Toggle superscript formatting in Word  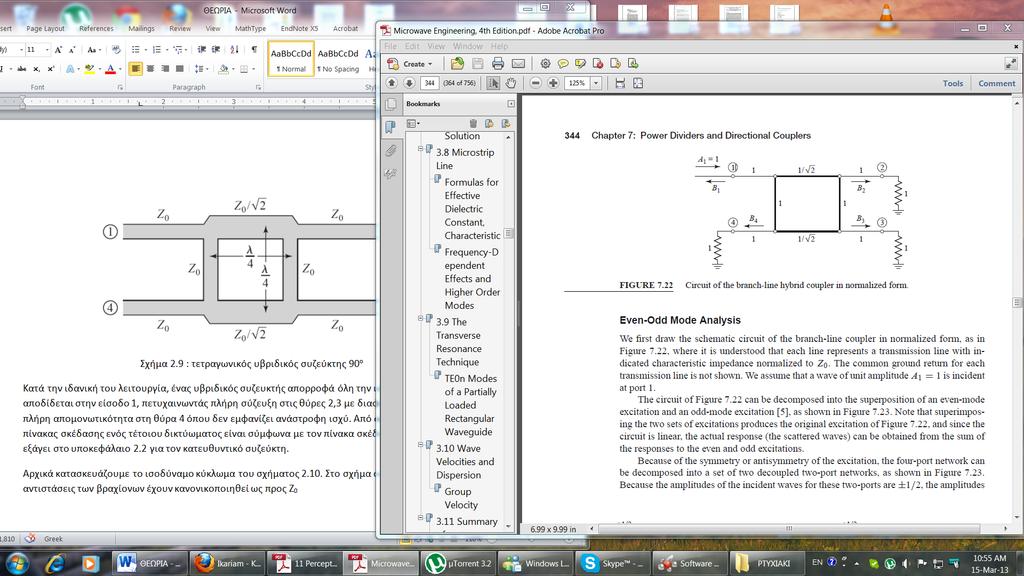[x=51, y=69]
